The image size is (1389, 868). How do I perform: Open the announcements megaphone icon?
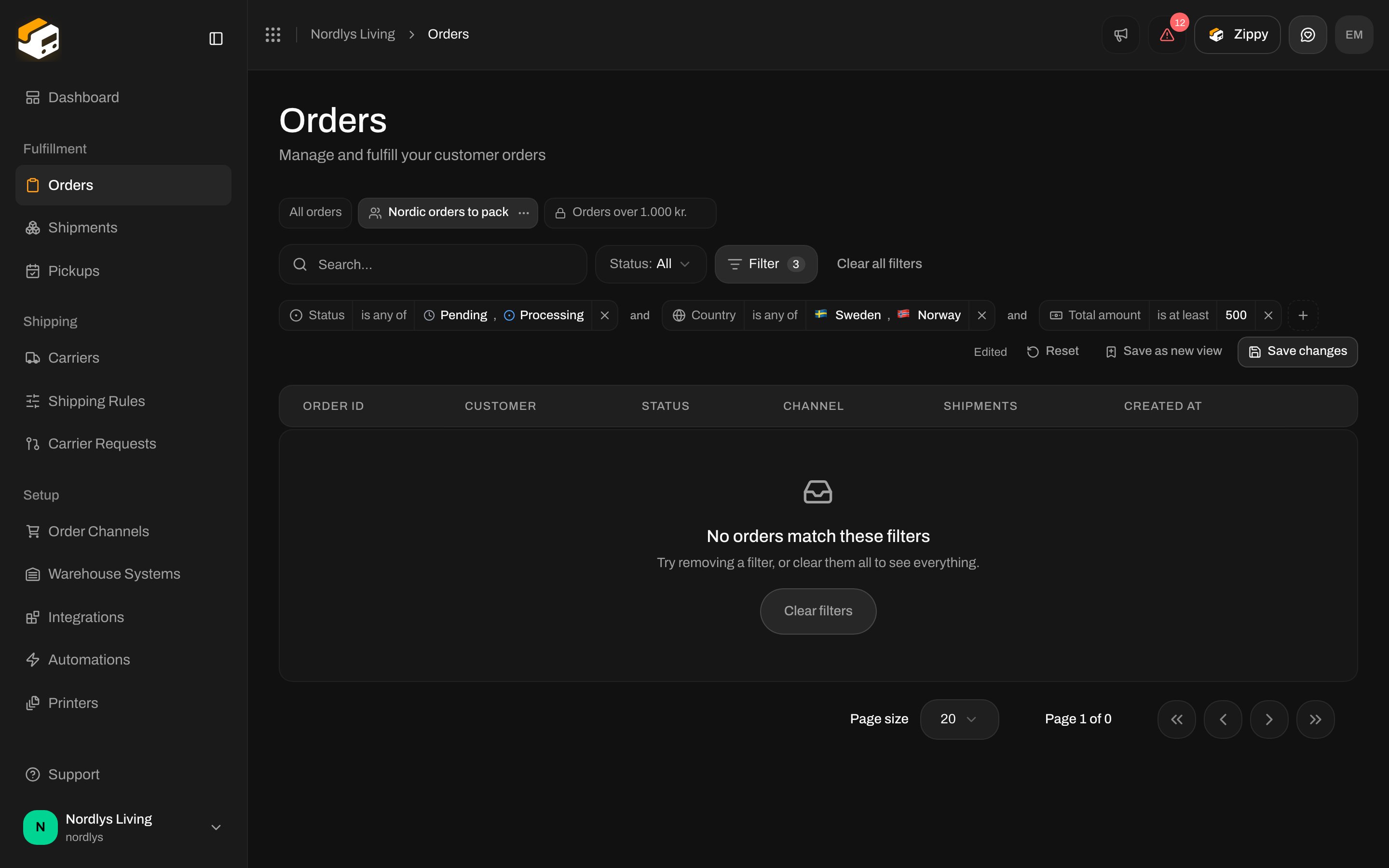[1120, 34]
